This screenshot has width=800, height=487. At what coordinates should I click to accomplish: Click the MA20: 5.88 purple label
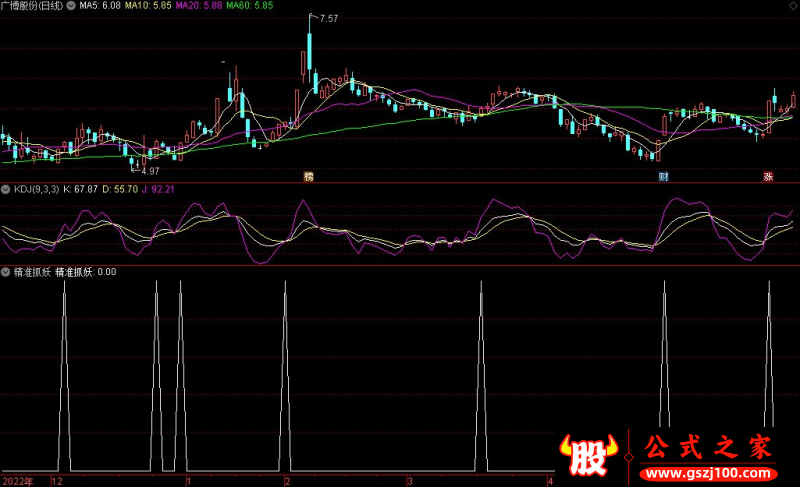tap(199, 6)
